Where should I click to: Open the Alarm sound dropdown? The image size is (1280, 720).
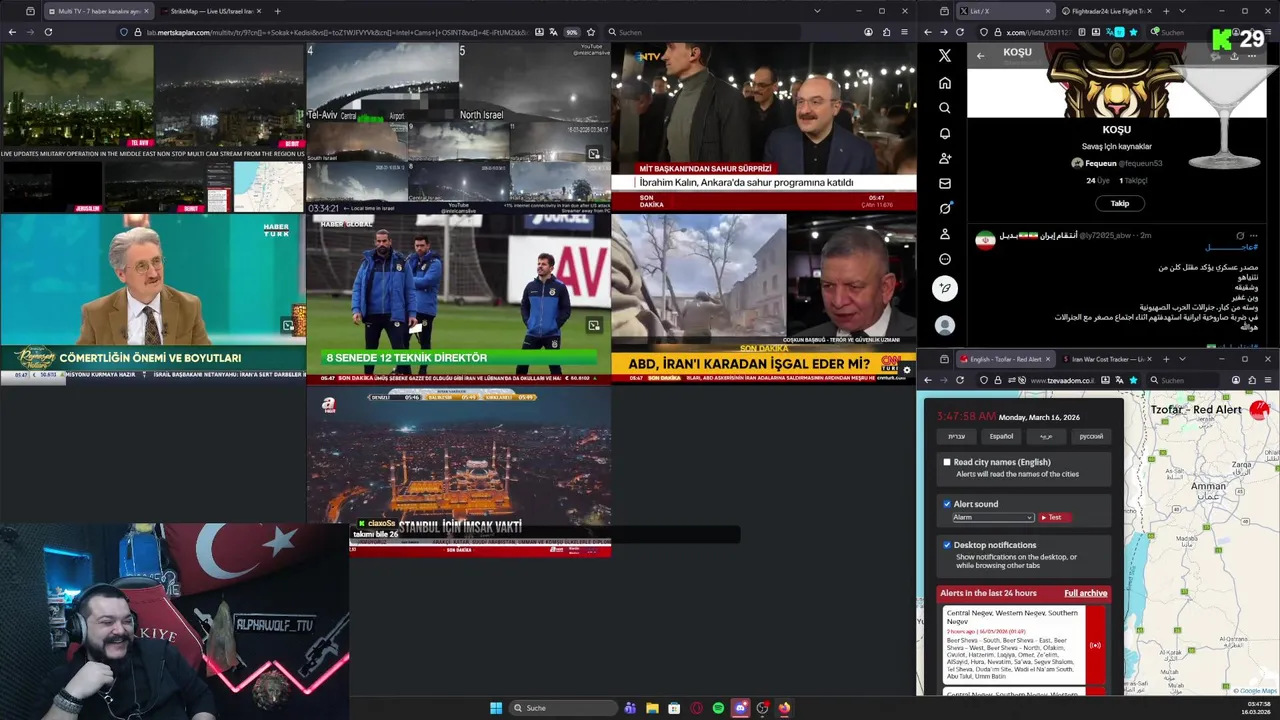pos(992,517)
